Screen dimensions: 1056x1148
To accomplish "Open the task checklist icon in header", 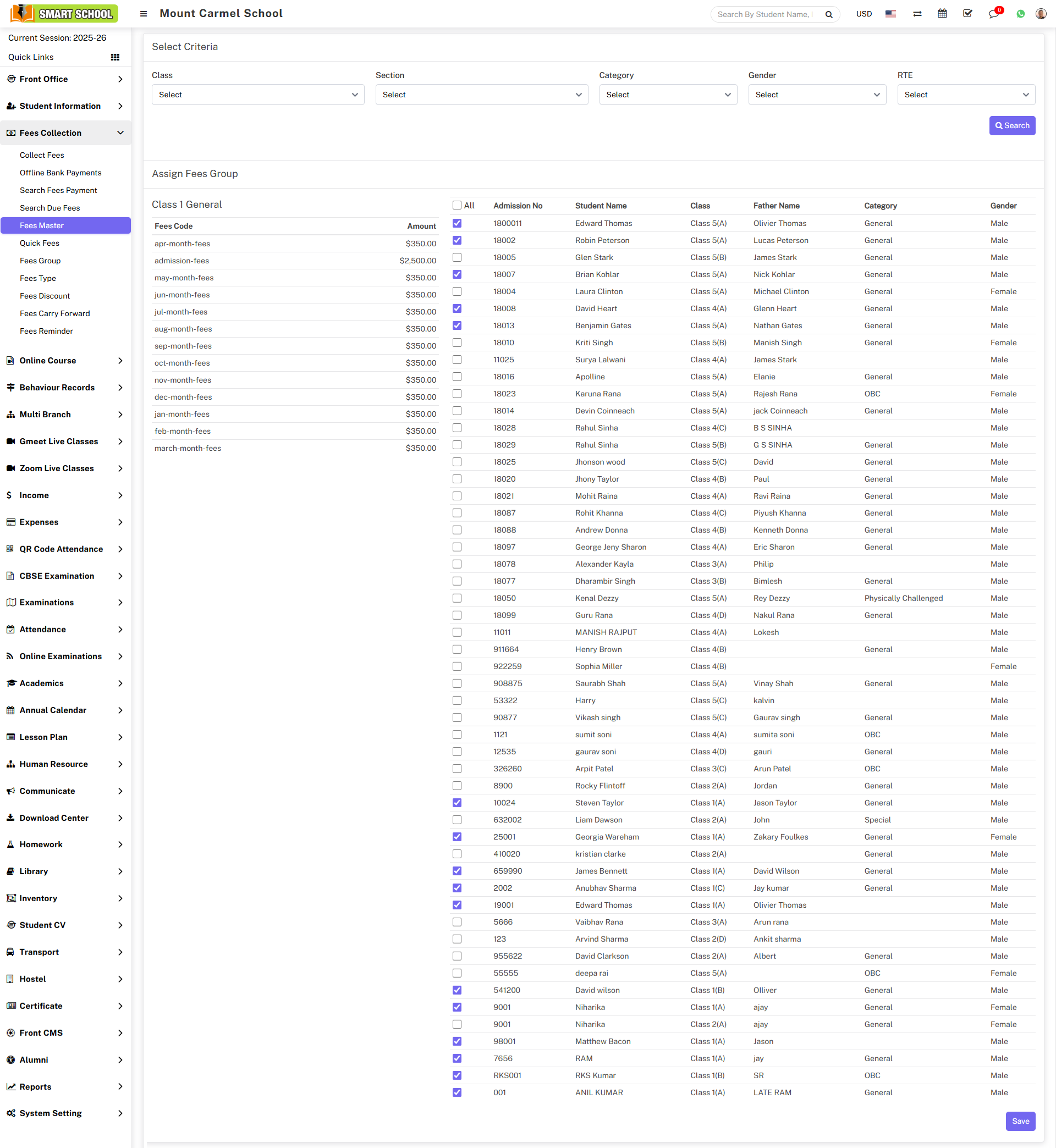I will (967, 13).
